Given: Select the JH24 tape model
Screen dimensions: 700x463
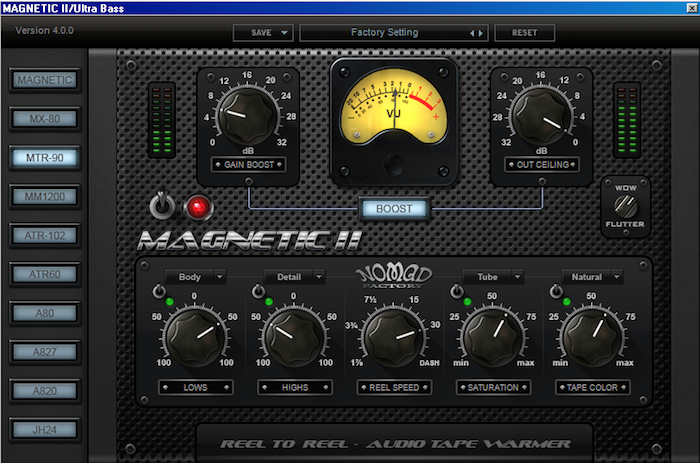Looking at the screenshot, I should click(x=45, y=430).
